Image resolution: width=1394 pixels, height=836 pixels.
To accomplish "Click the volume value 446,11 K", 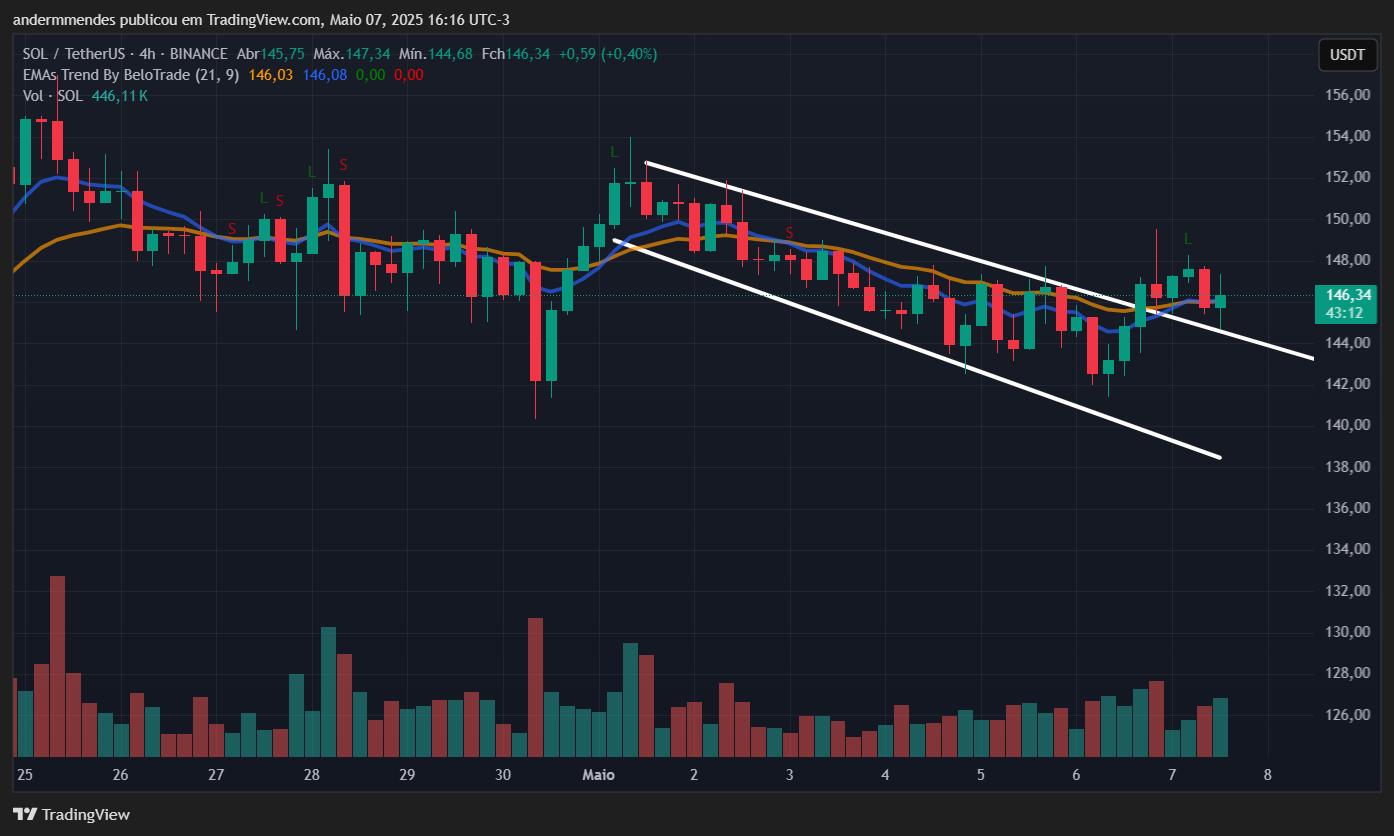I will 120,96.
